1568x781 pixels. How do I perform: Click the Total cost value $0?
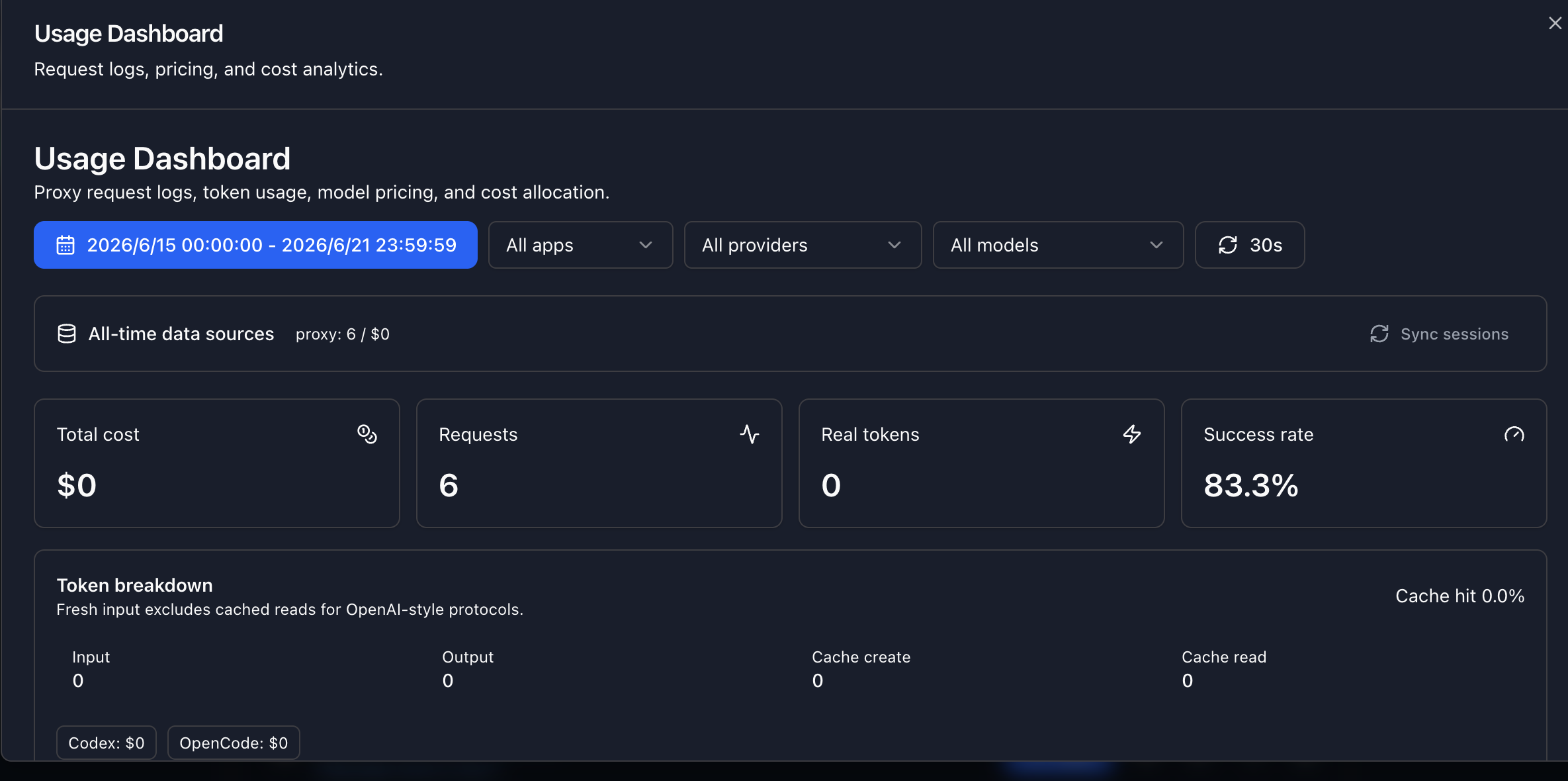[77, 485]
